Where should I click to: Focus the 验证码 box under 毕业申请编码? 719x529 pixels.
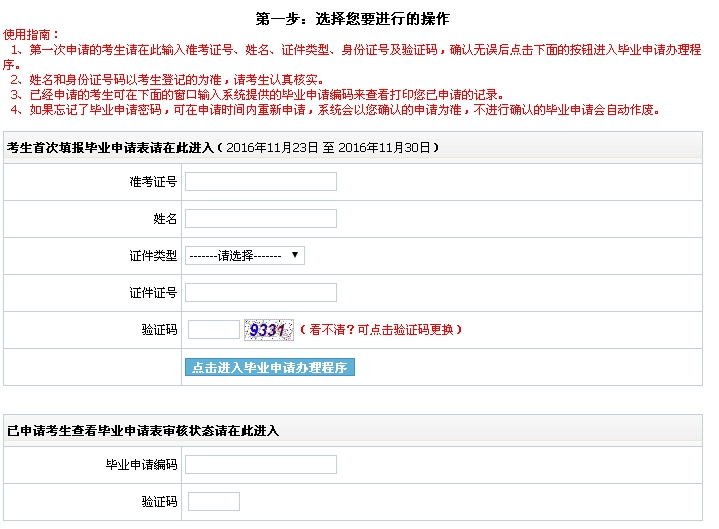coord(213,501)
